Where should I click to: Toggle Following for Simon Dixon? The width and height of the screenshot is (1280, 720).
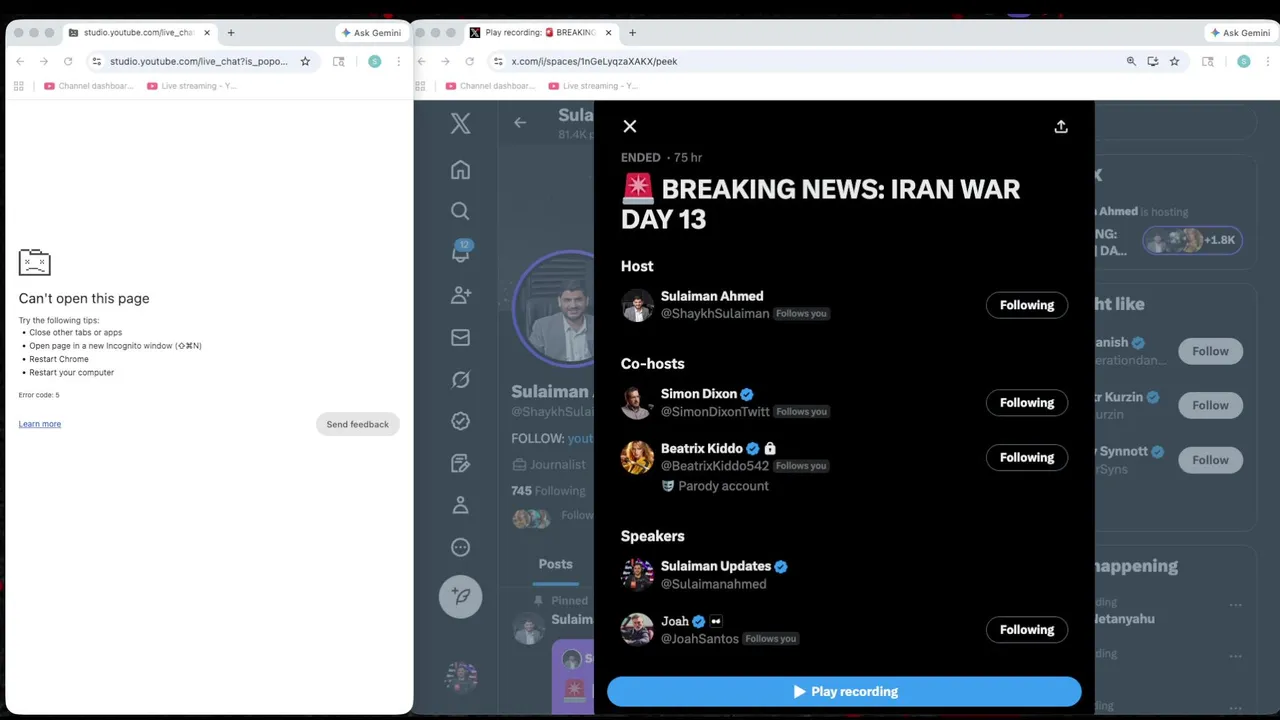pos(1027,403)
